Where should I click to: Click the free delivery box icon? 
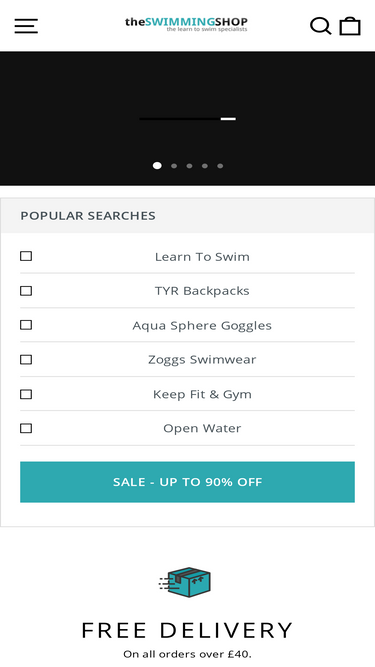[x=185, y=582]
